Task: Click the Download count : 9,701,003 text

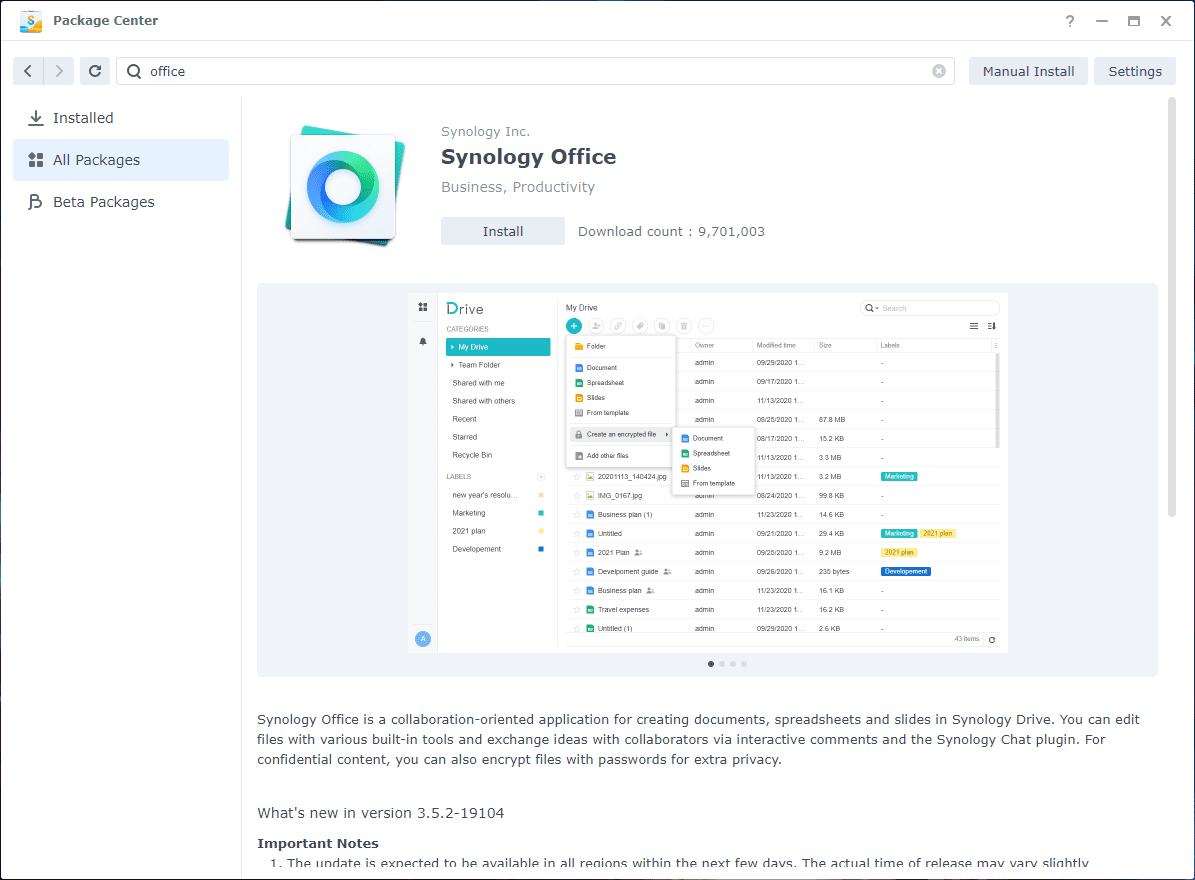Action: click(671, 232)
